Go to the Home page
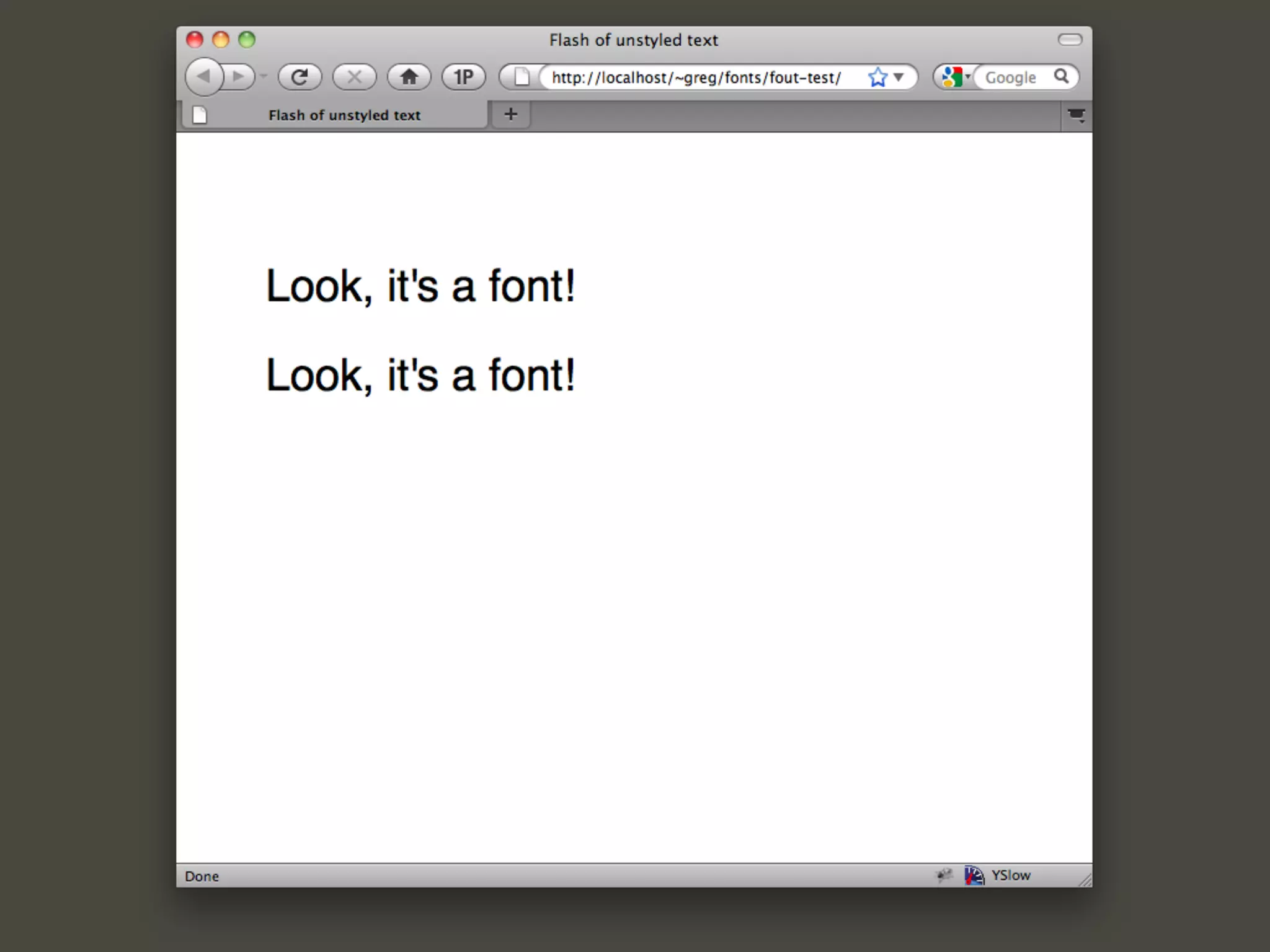1270x952 pixels. [409, 77]
